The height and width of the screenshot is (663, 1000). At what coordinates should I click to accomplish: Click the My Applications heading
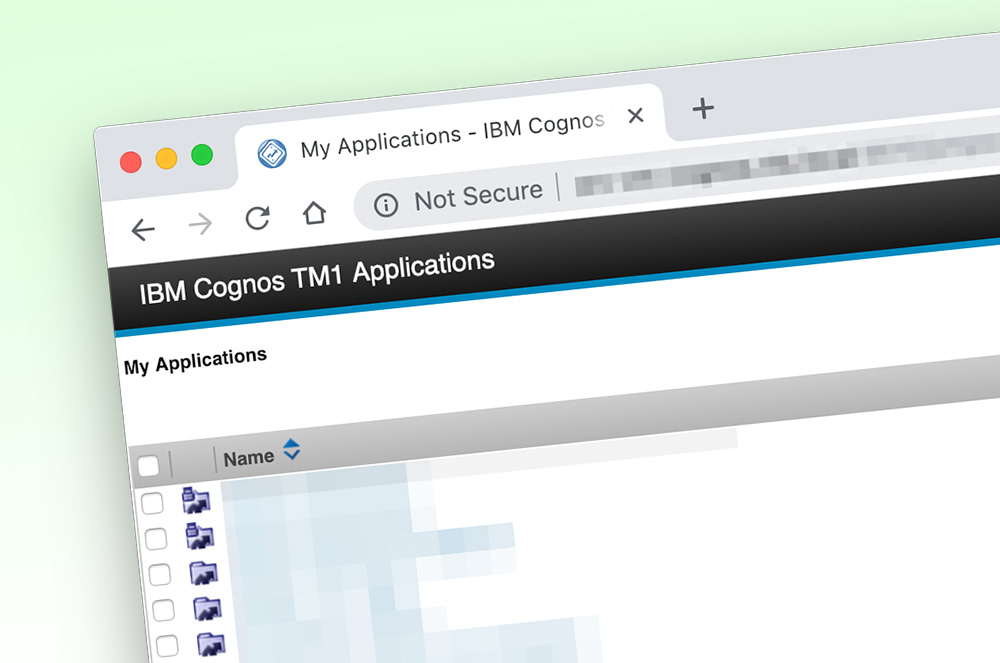(195, 361)
